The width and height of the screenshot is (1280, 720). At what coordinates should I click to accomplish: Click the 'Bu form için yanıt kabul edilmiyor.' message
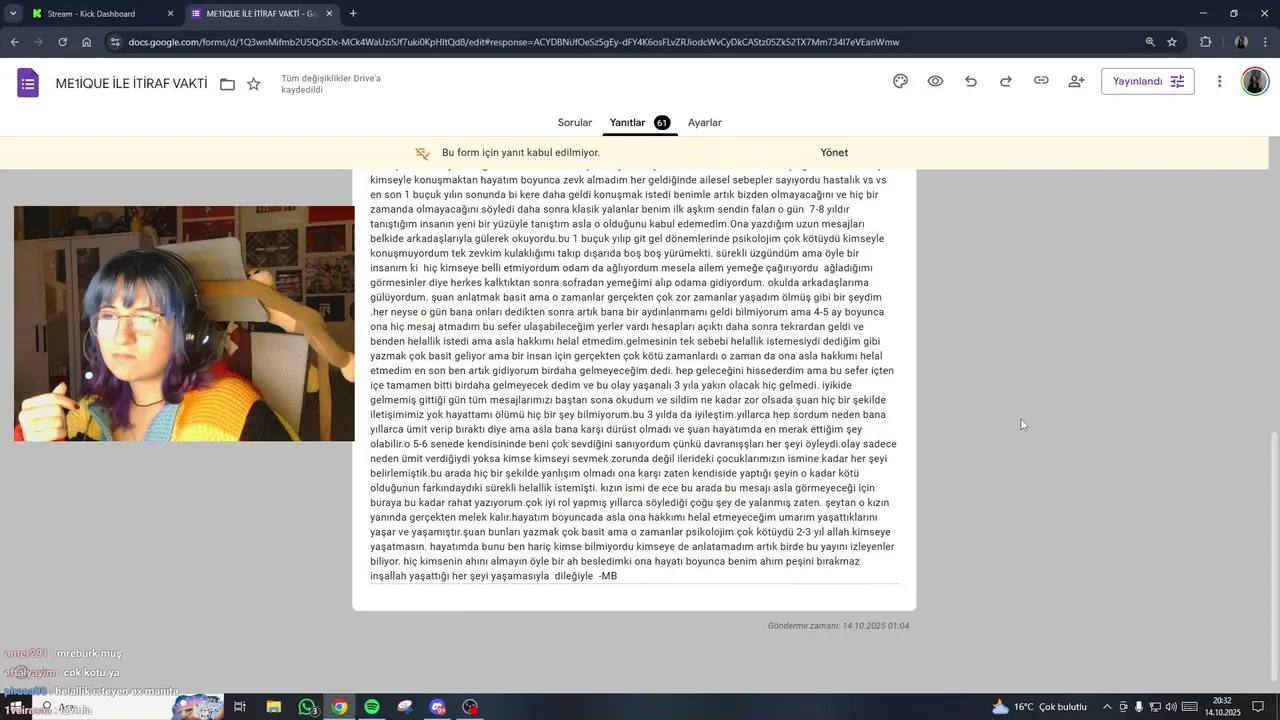coord(521,153)
